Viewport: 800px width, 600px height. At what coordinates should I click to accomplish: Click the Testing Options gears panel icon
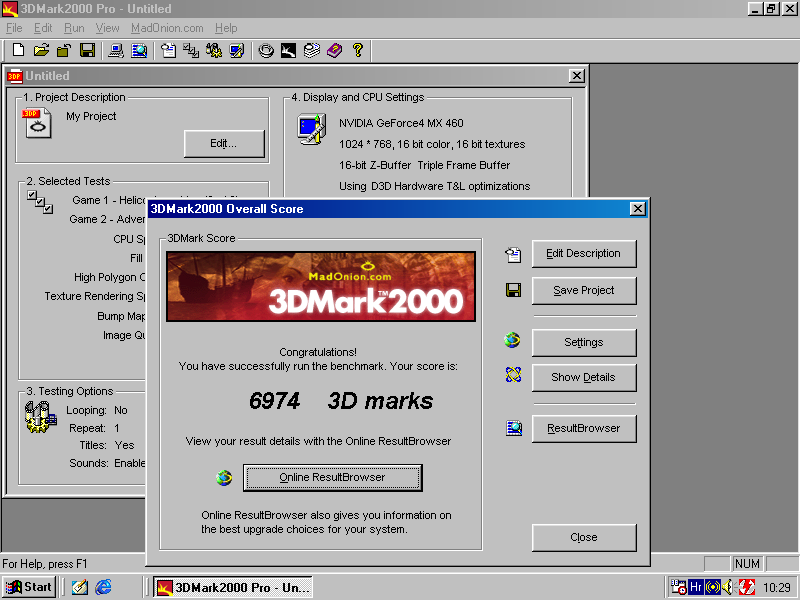[41, 417]
